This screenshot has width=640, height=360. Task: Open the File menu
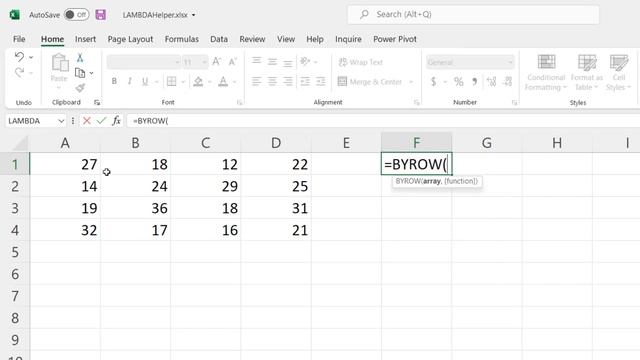[x=19, y=39]
